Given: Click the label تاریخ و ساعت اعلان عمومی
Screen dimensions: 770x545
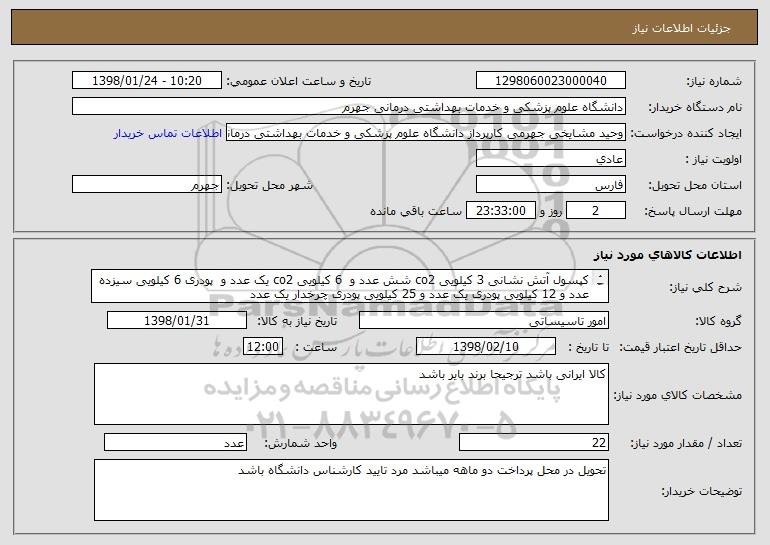Looking at the screenshot, I should 299,81.
